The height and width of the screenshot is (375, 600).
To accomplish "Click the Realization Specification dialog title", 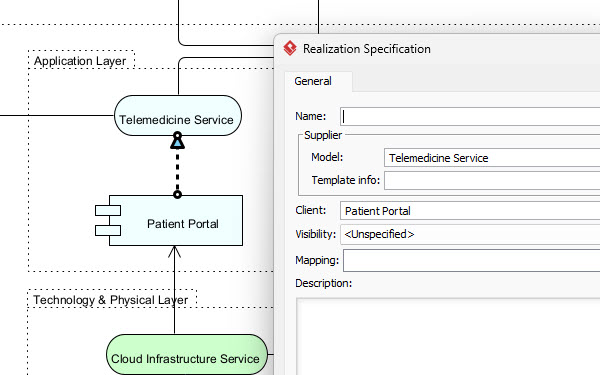I will click(x=367, y=49).
